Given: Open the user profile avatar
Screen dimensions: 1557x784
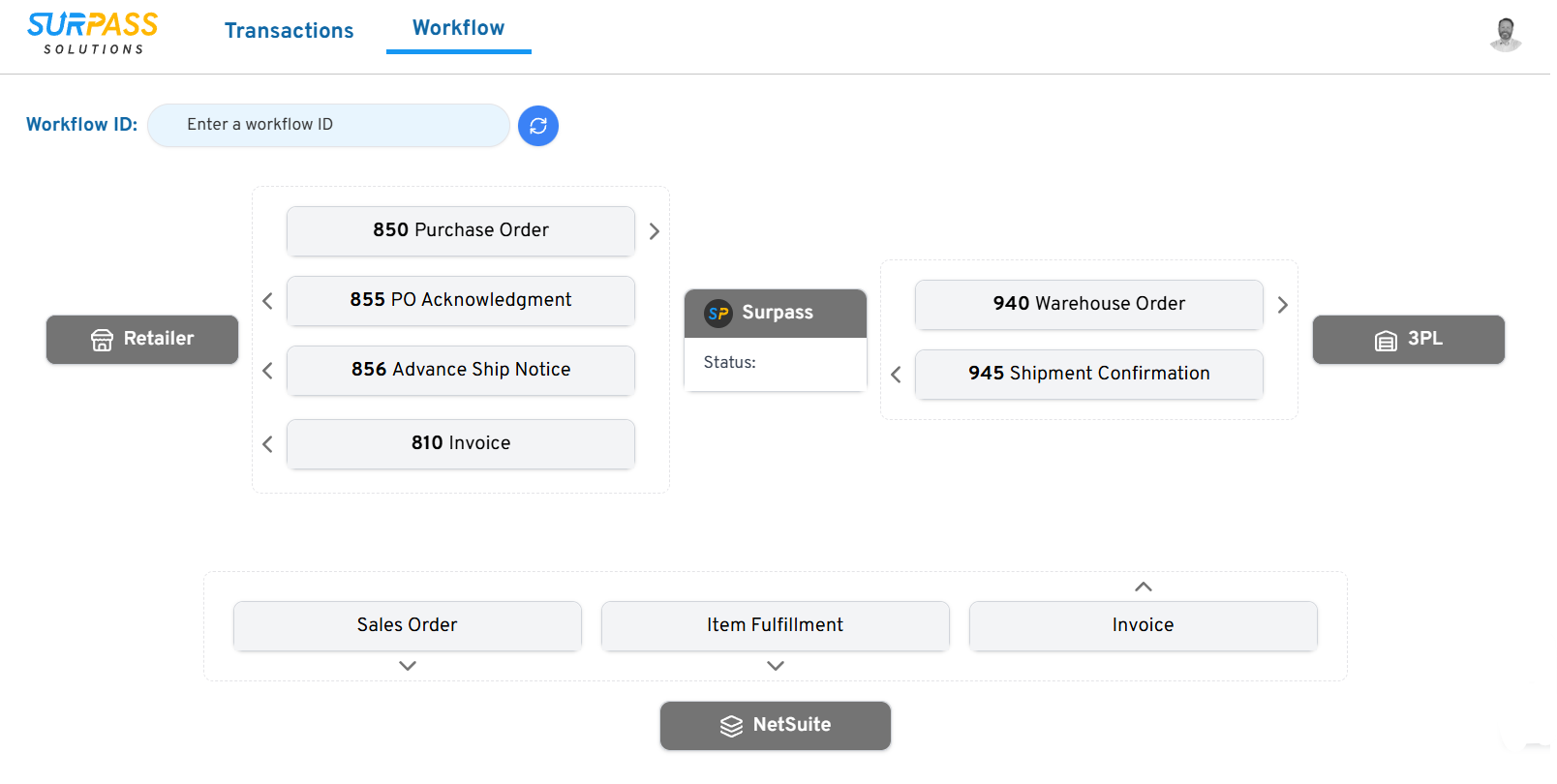Looking at the screenshot, I should tap(1505, 34).
